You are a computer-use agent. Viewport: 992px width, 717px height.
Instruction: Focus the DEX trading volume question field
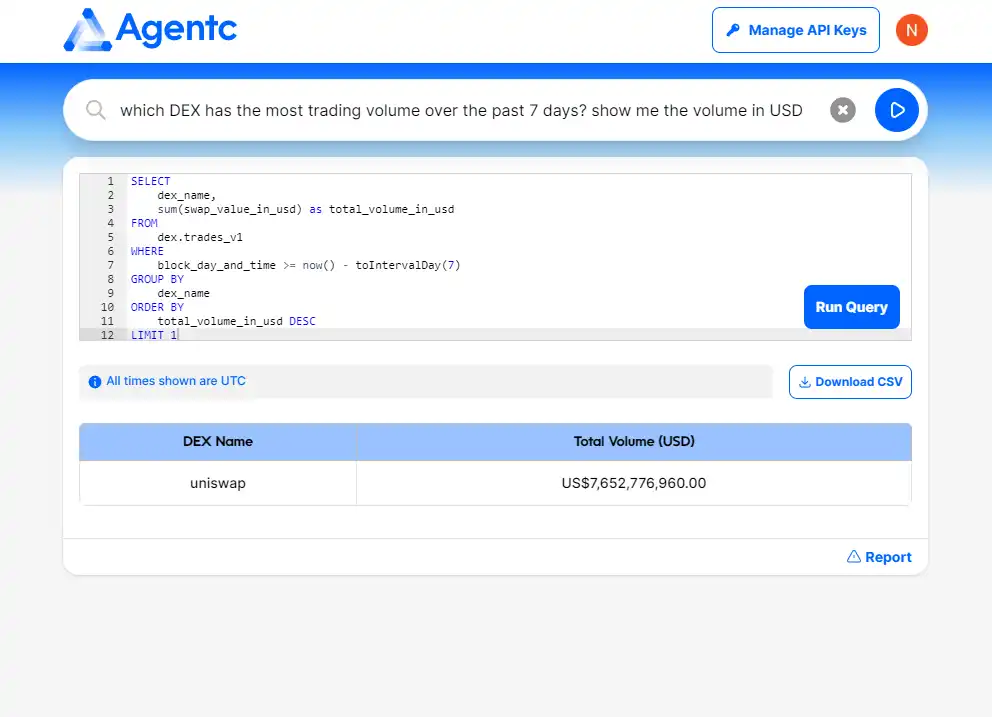460,110
